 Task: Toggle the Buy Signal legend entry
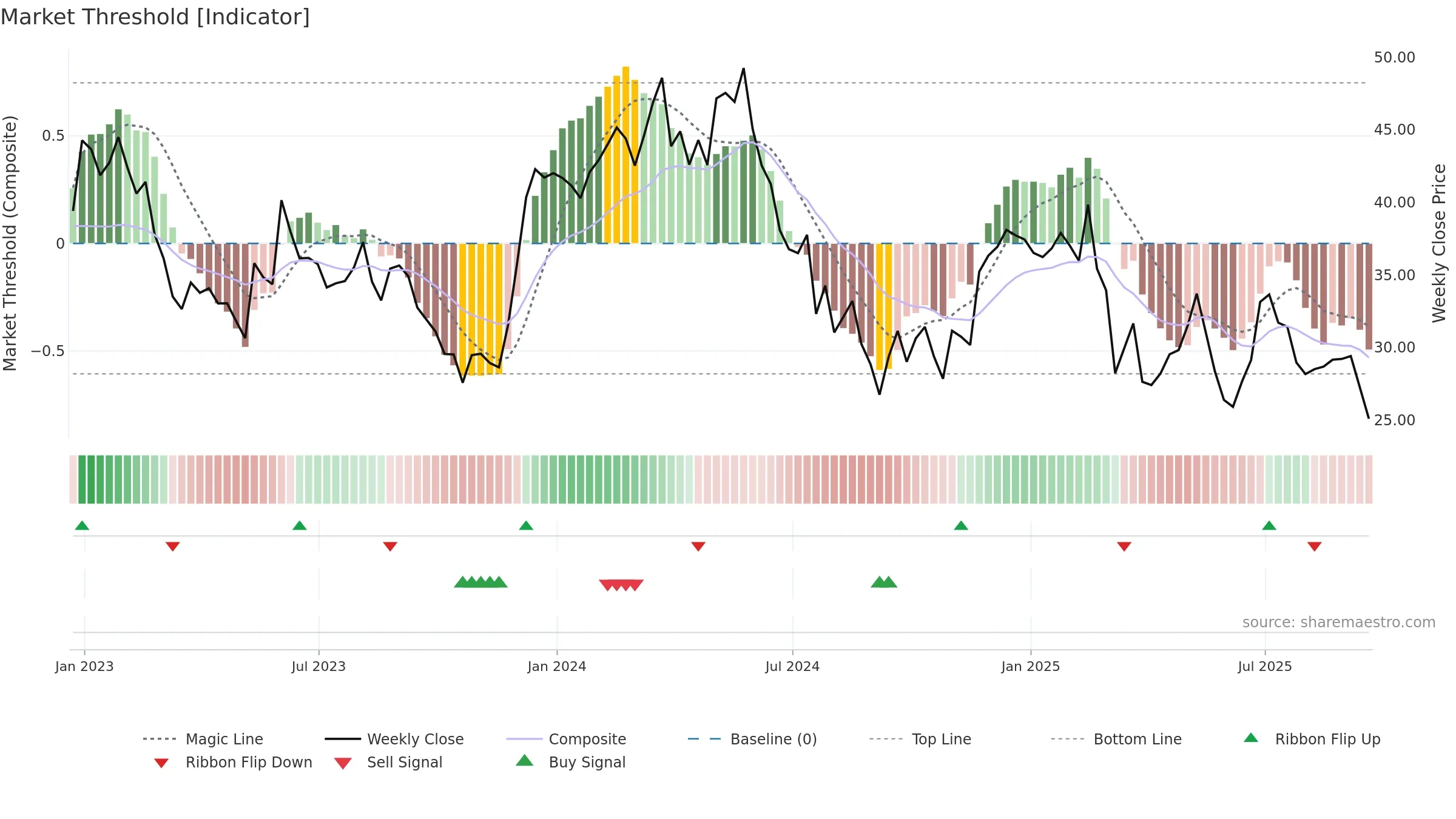click(x=570, y=762)
